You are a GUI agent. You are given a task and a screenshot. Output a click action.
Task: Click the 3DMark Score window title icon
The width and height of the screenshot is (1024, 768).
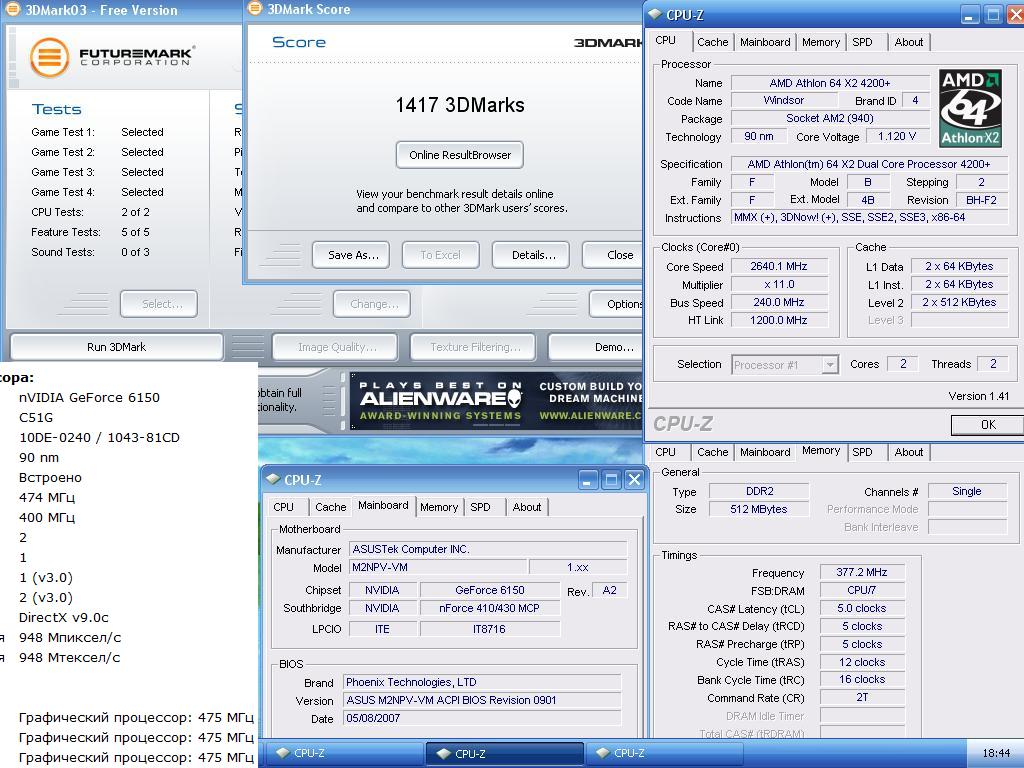[x=255, y=9]
